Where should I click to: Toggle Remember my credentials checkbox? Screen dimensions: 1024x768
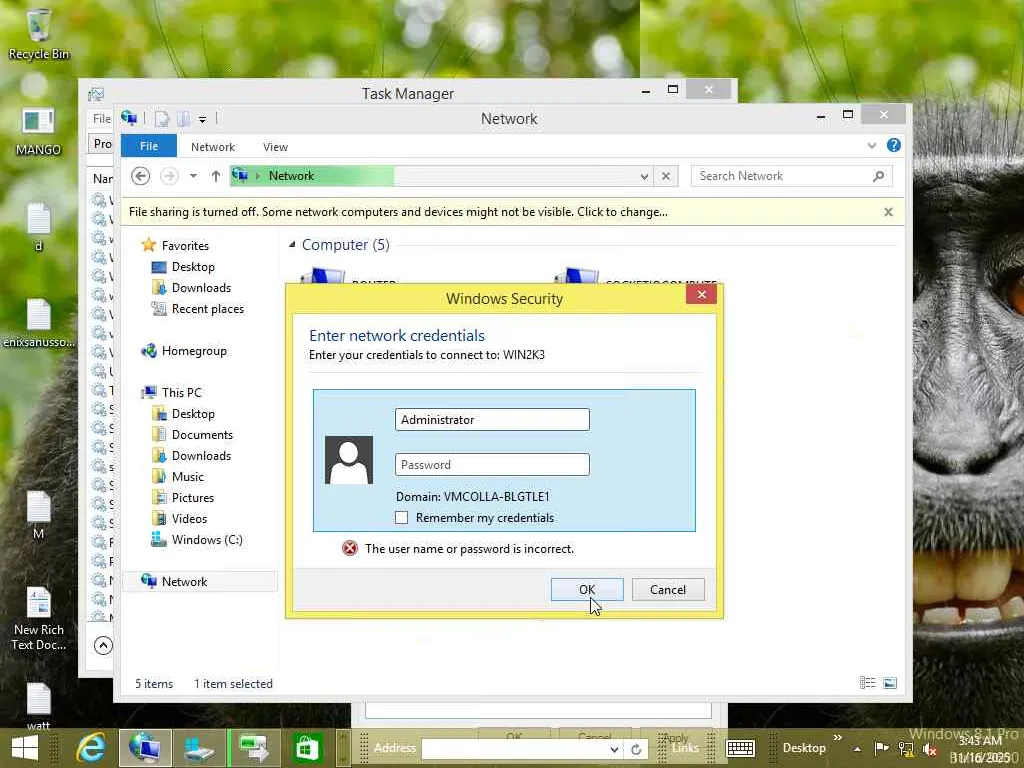[x=402, y=518]
